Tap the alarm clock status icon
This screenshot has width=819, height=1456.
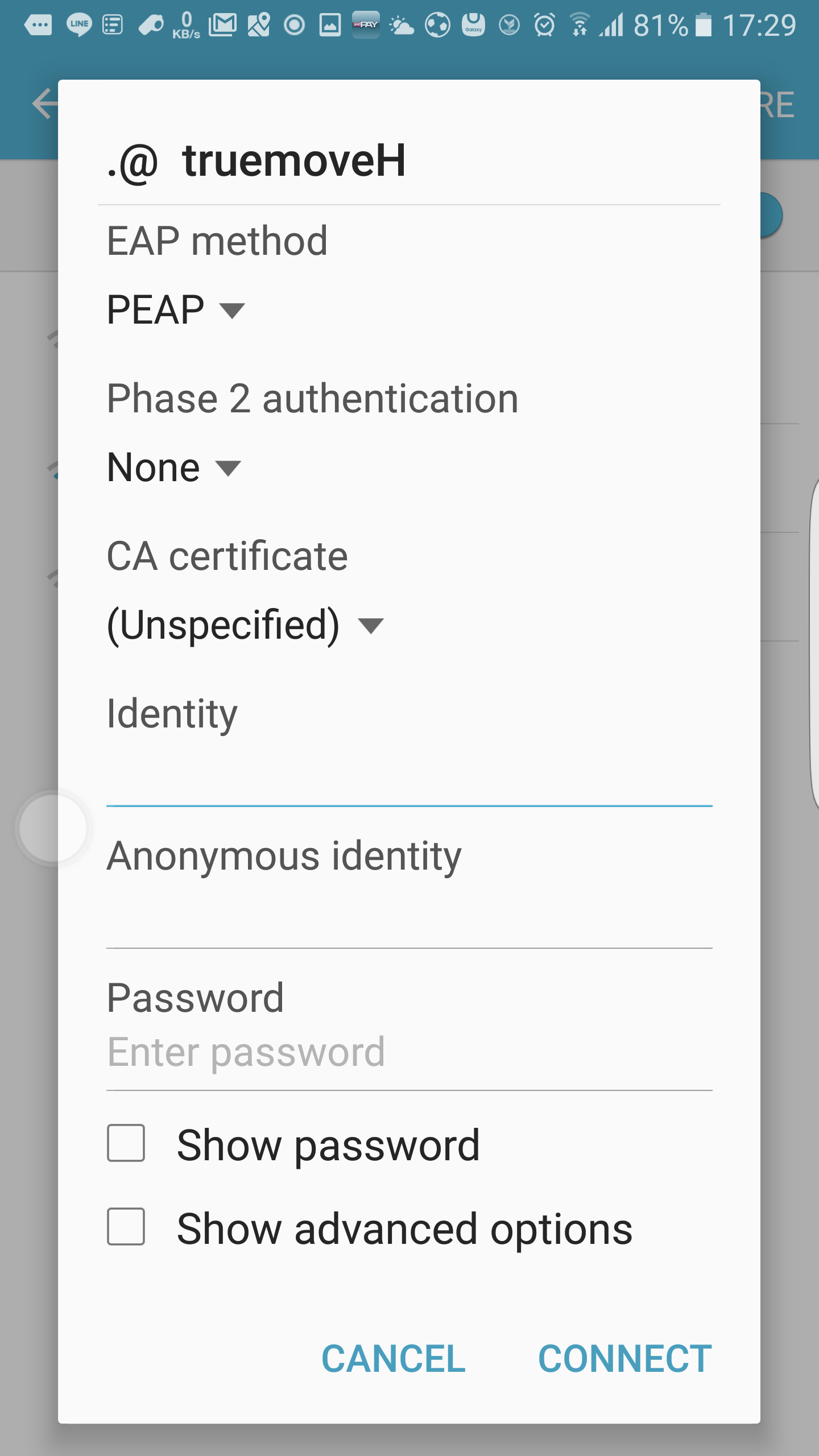544,25
